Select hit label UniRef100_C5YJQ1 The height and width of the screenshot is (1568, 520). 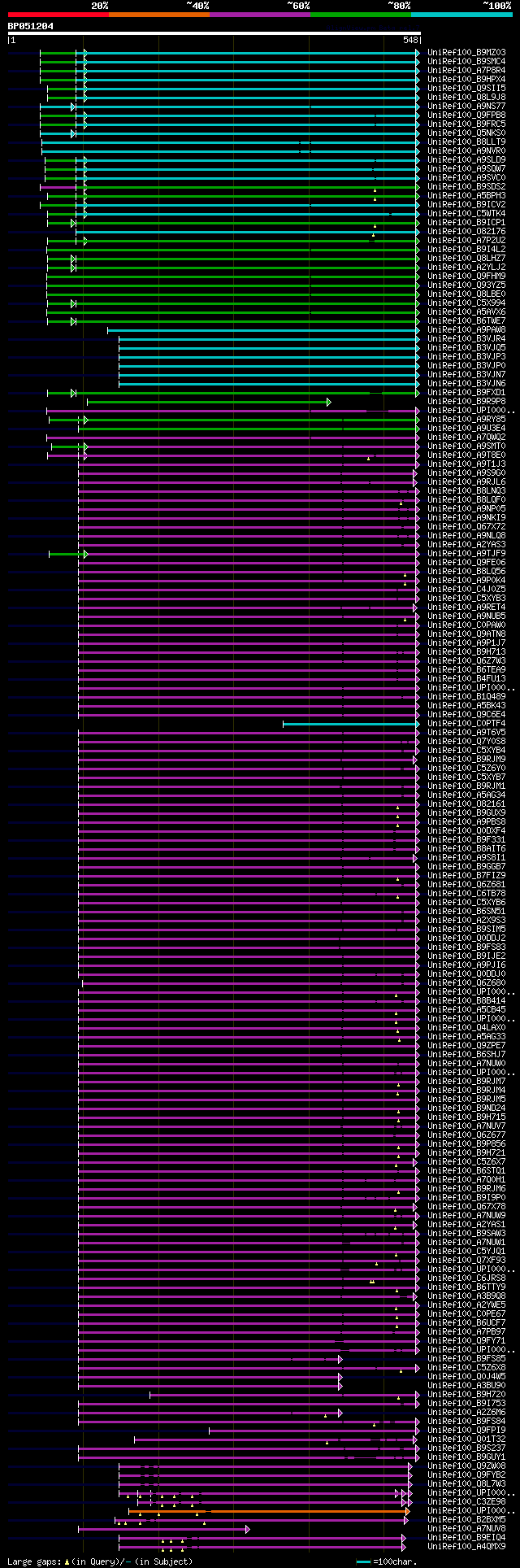pos(466,1251)
